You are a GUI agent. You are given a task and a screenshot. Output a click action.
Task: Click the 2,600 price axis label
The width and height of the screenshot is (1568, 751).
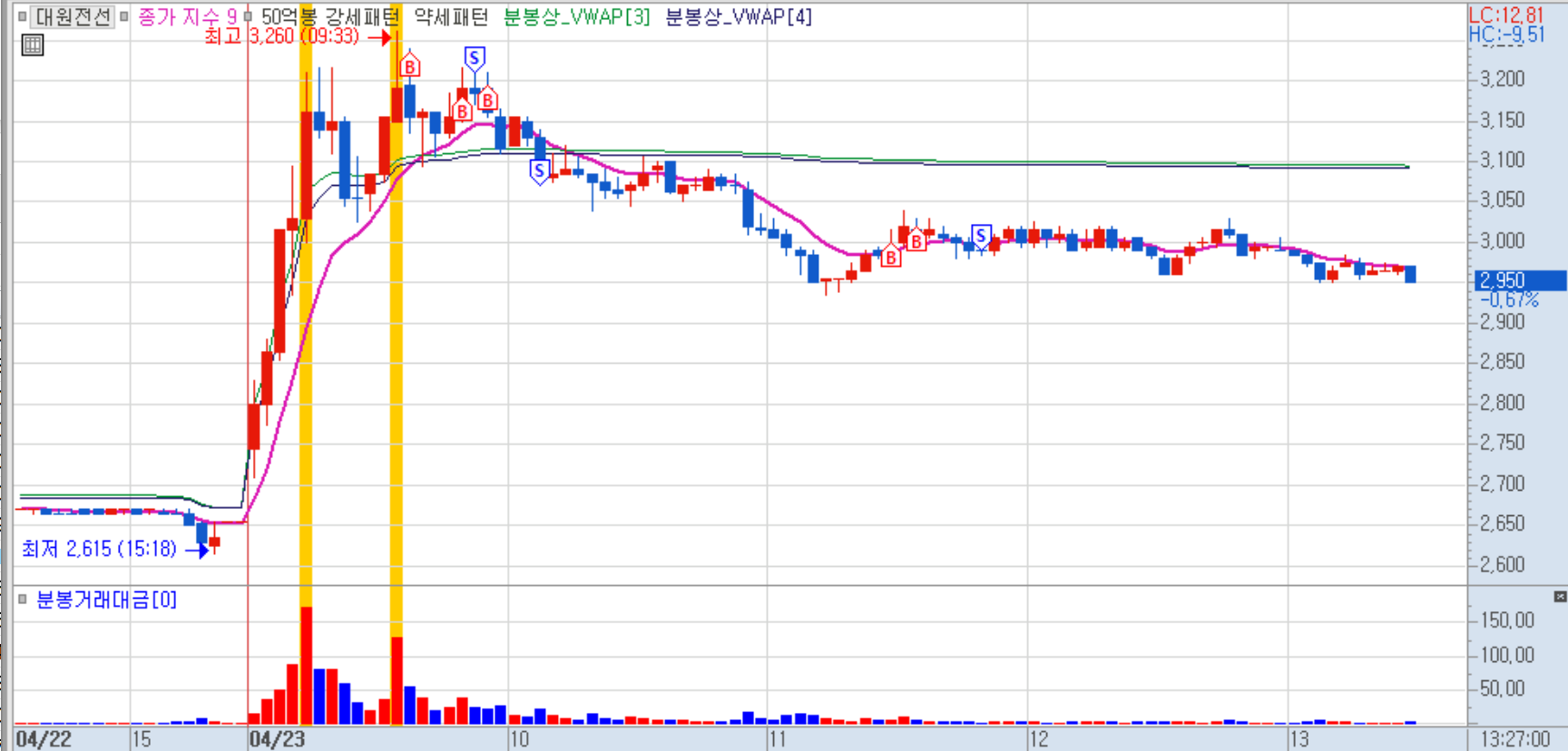[x=1503, y=564]
